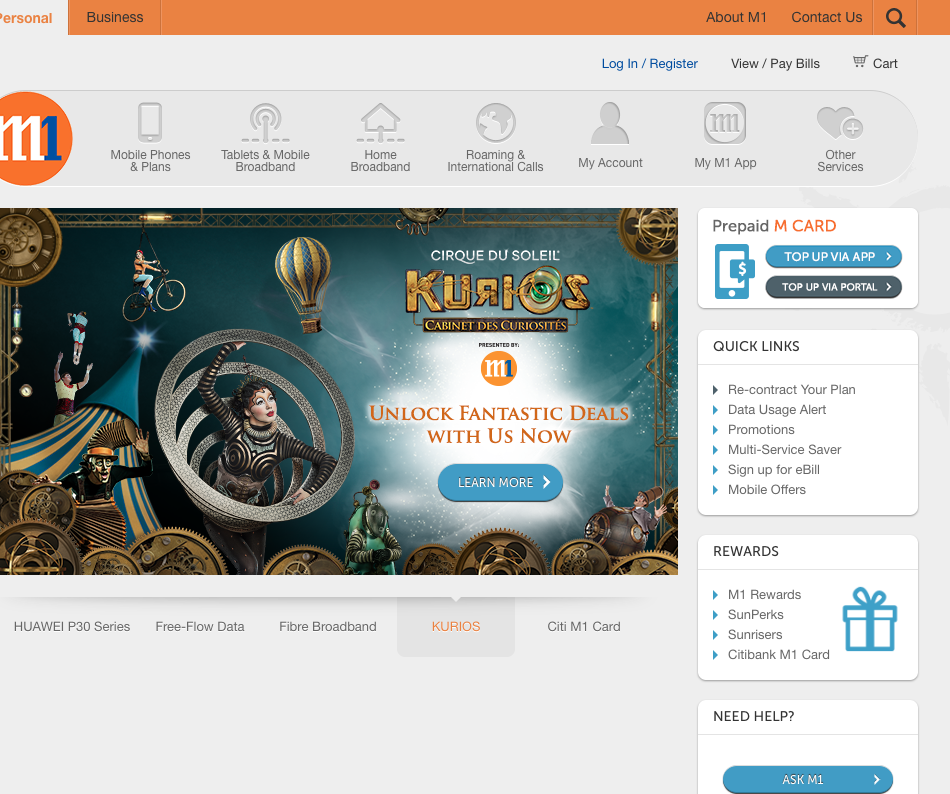Click the My Account person icon
The height and width of the screenshot is (794, 950).
[x=610, y=123]
